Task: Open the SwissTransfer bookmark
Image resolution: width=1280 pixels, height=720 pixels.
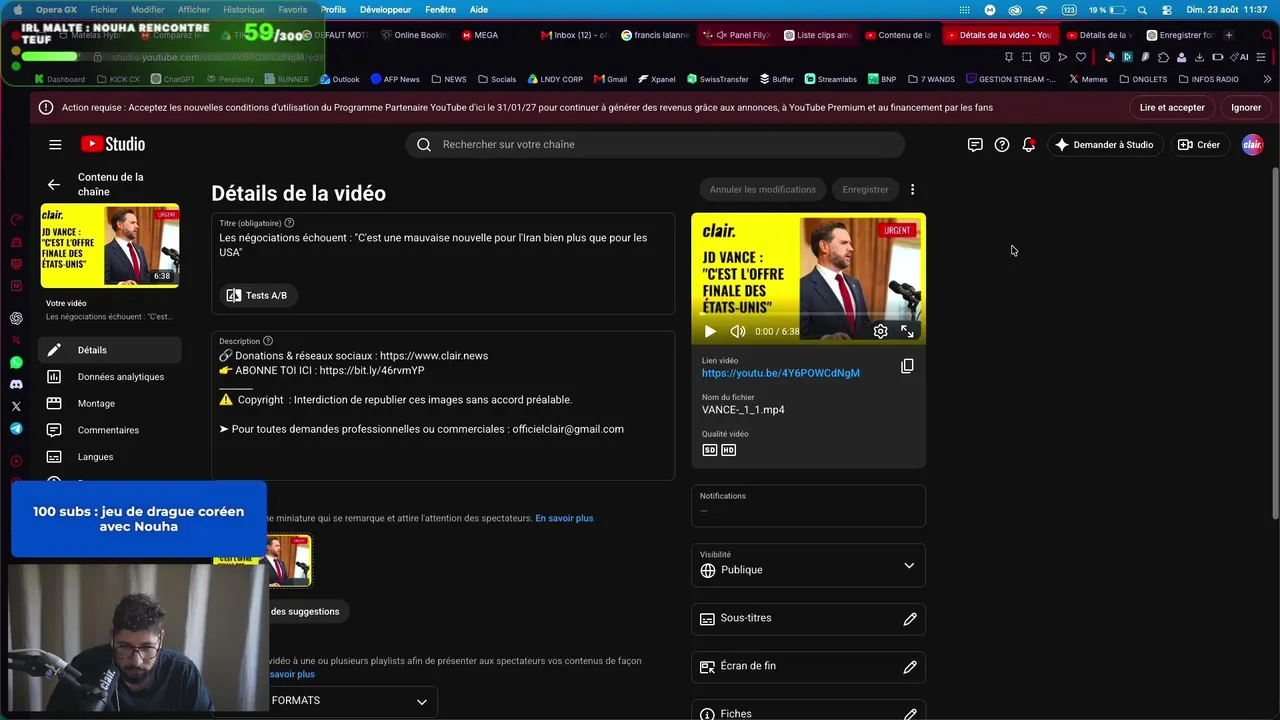Action: tap(716, 79)
